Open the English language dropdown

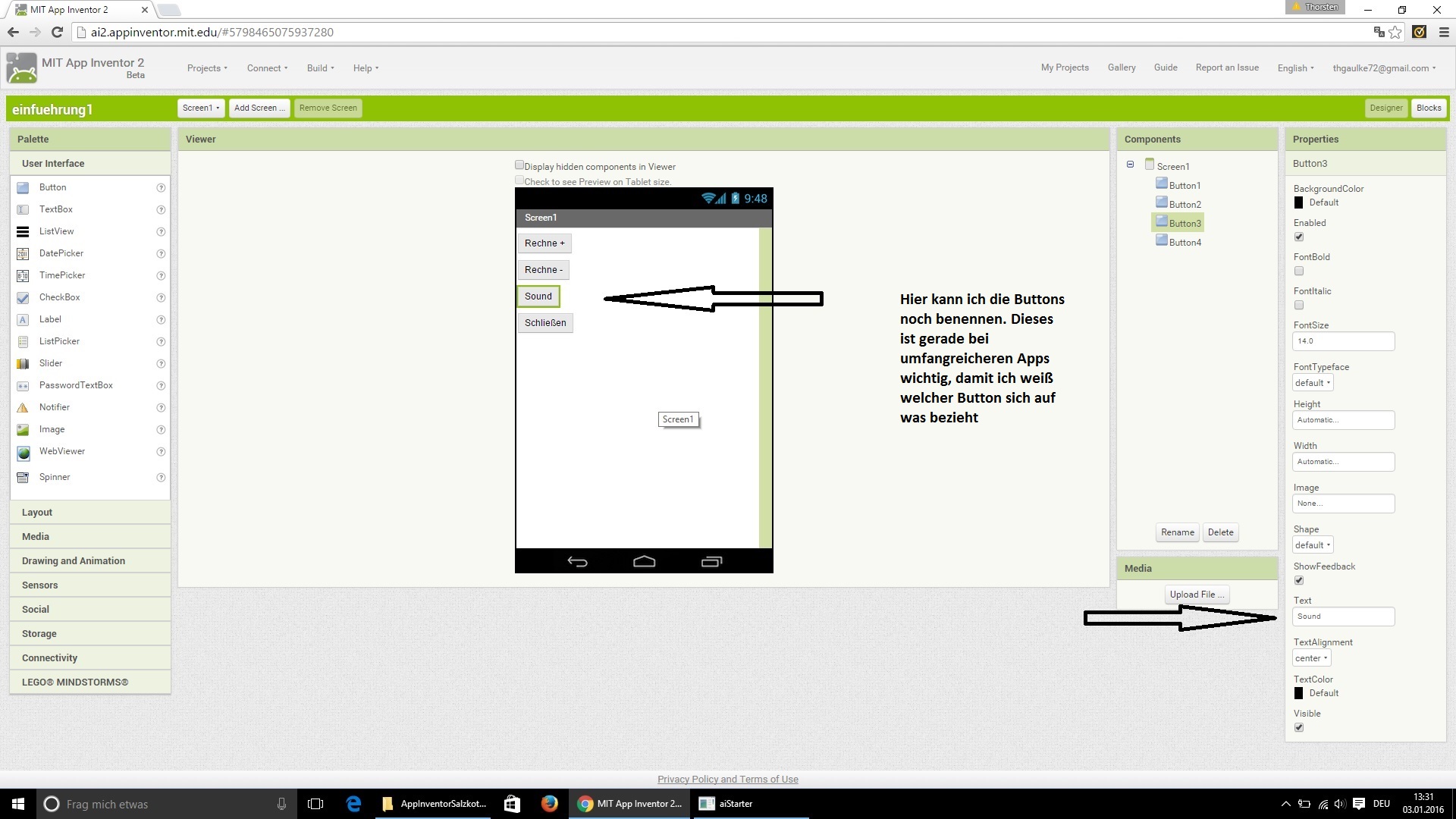1295,68
